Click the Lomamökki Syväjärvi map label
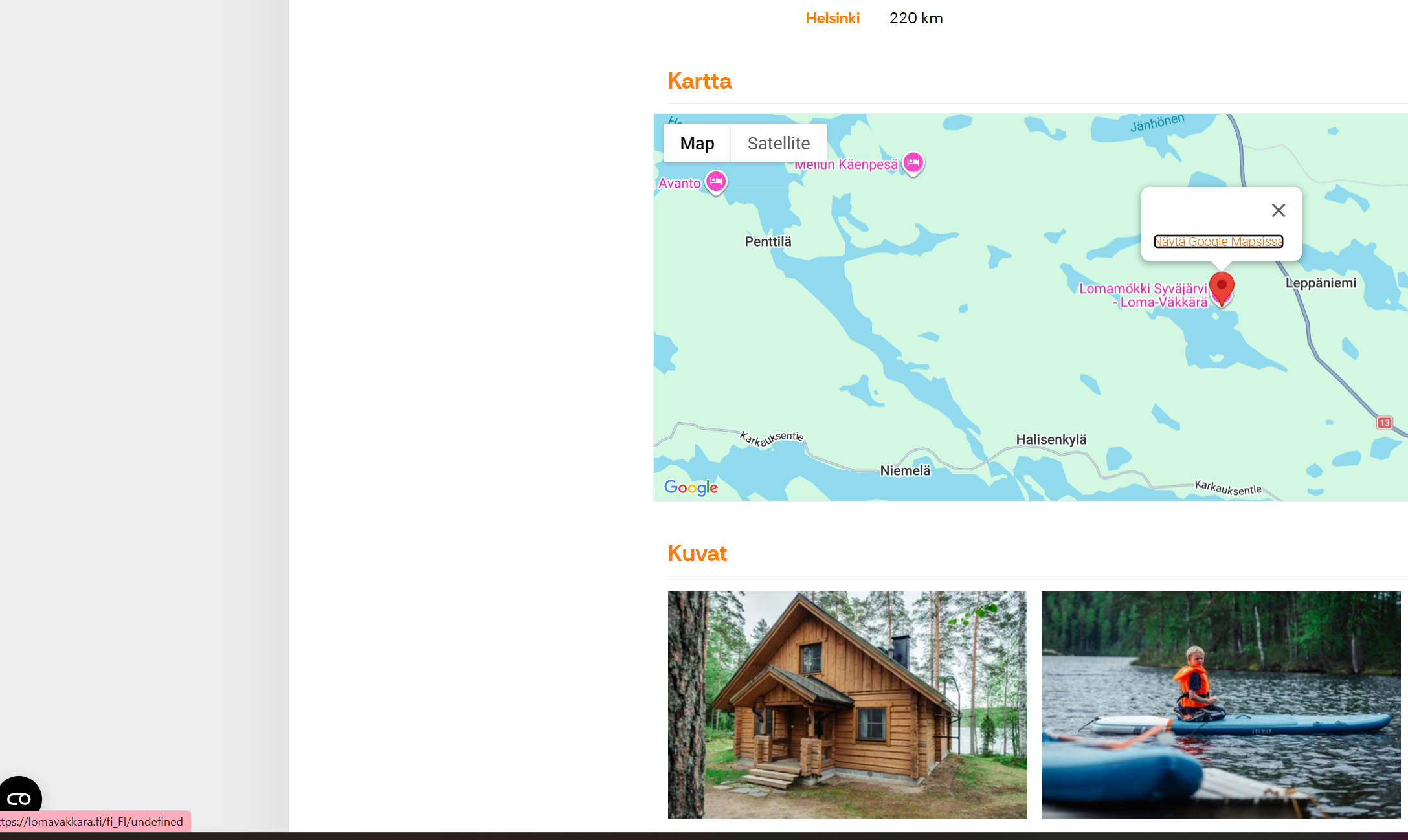The width and height of the screenshot is (1408, 840). 1143,295
